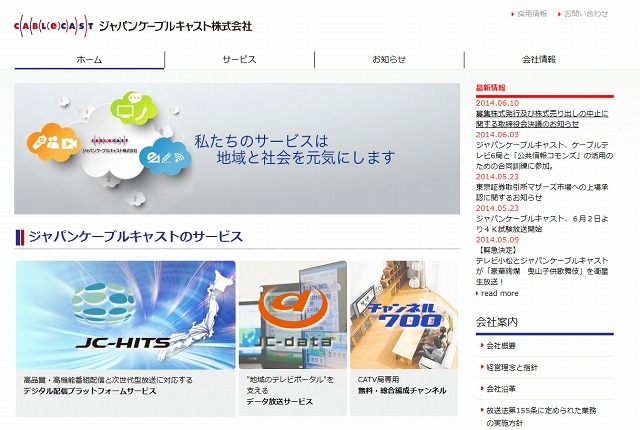Click the hero banner with cloud graphics
Viewport: 640px width, 430px height.
pos(237,149)
